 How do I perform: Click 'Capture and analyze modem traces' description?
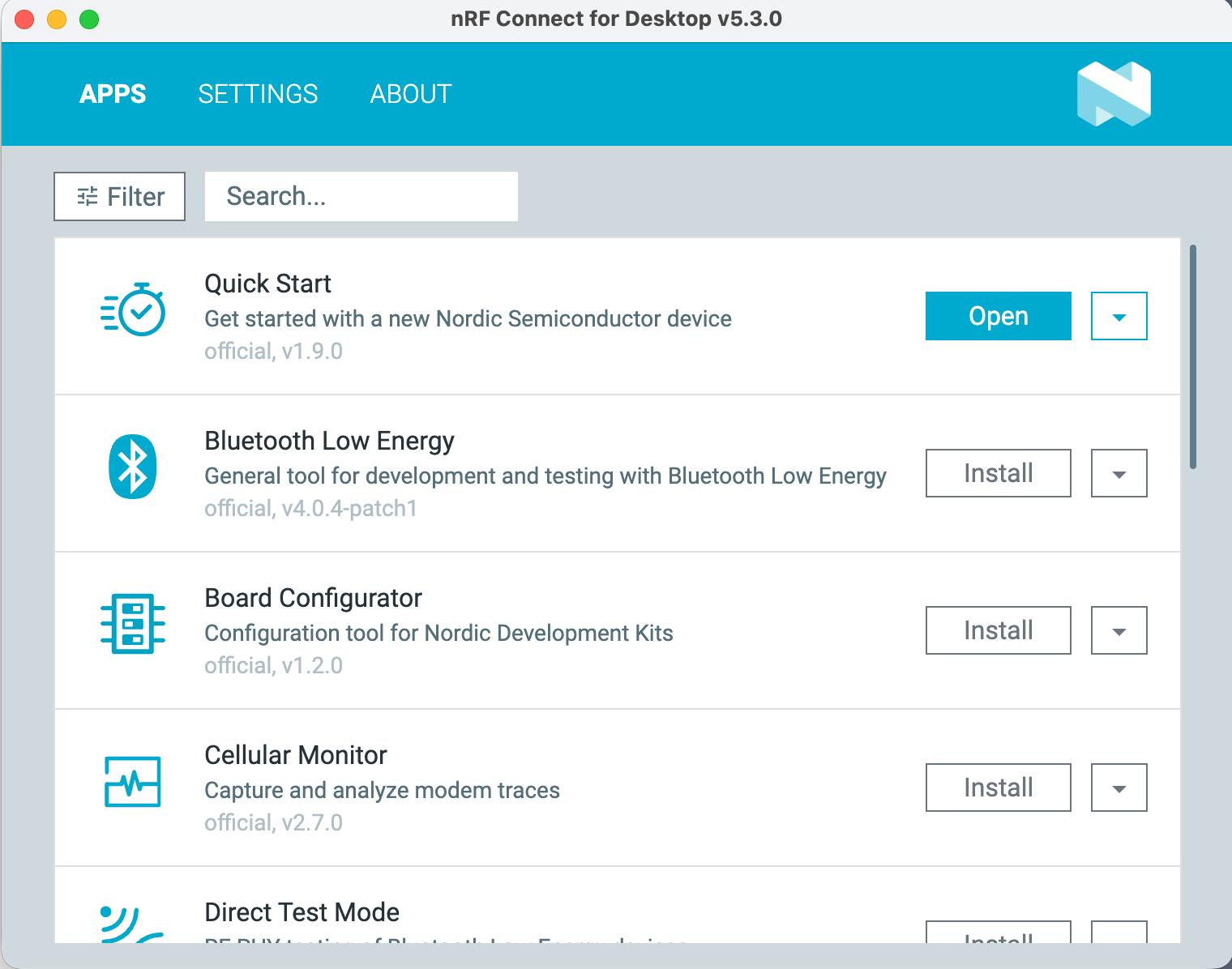click(382, 790)
